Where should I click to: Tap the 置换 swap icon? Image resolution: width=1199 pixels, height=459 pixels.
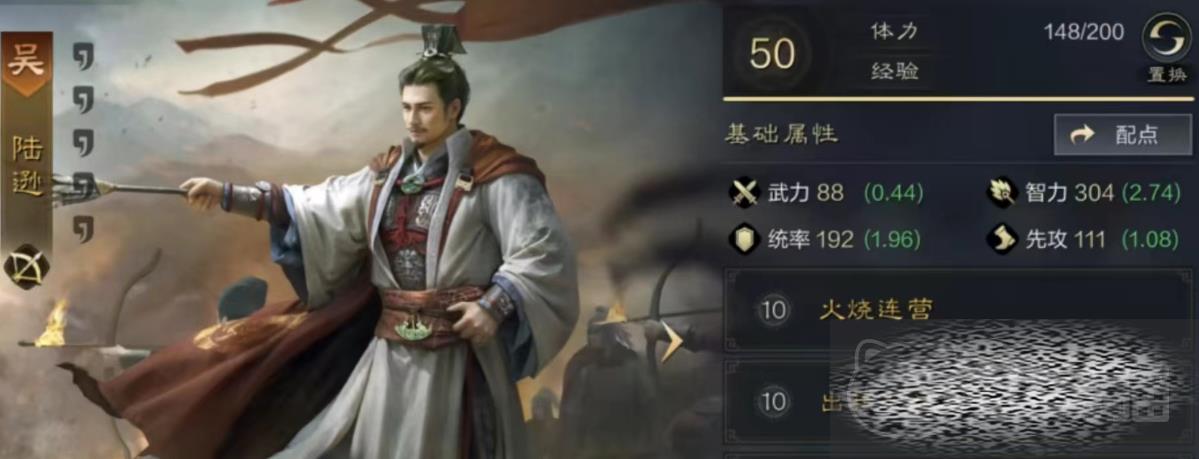coord(1166,44)
